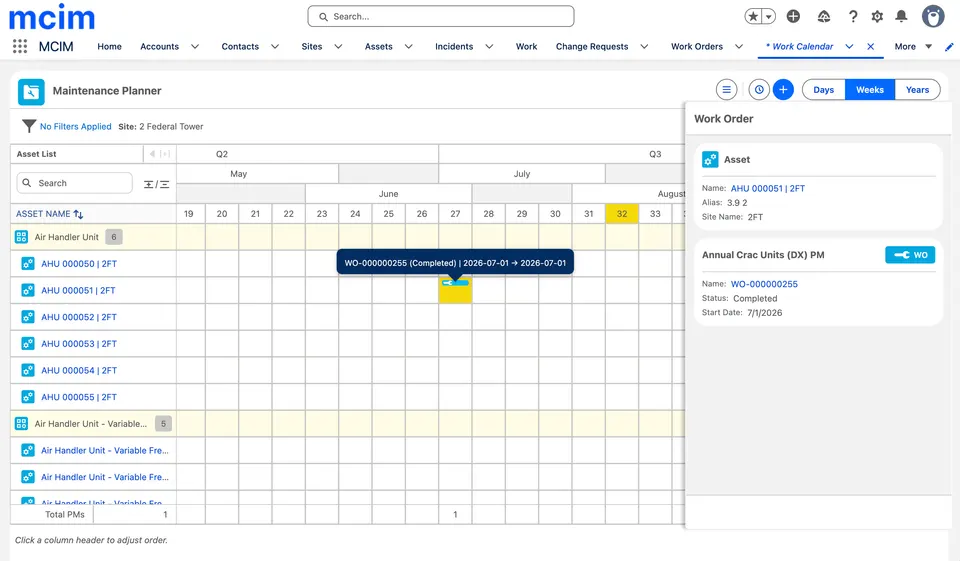Image resolution: width=960 pixels, height=561 pixels.
Task: Open the Work Orders tab
Action: [x=697, y=47]
